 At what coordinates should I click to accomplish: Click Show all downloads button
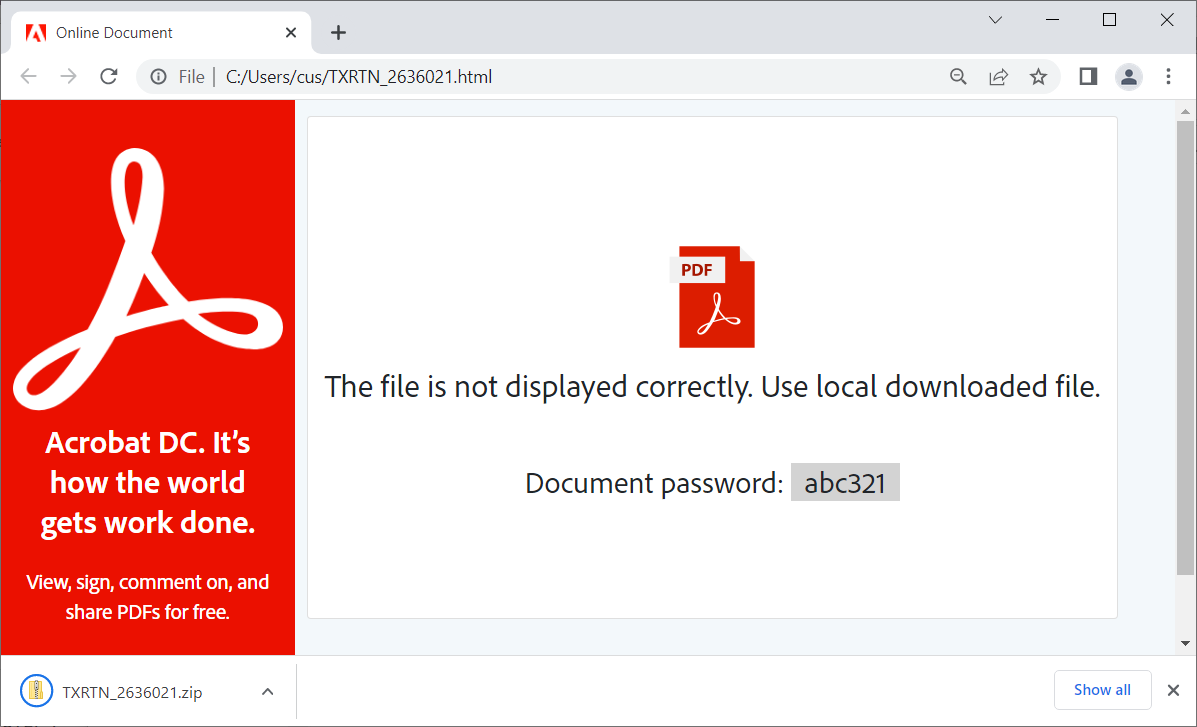click(1102, 690)
